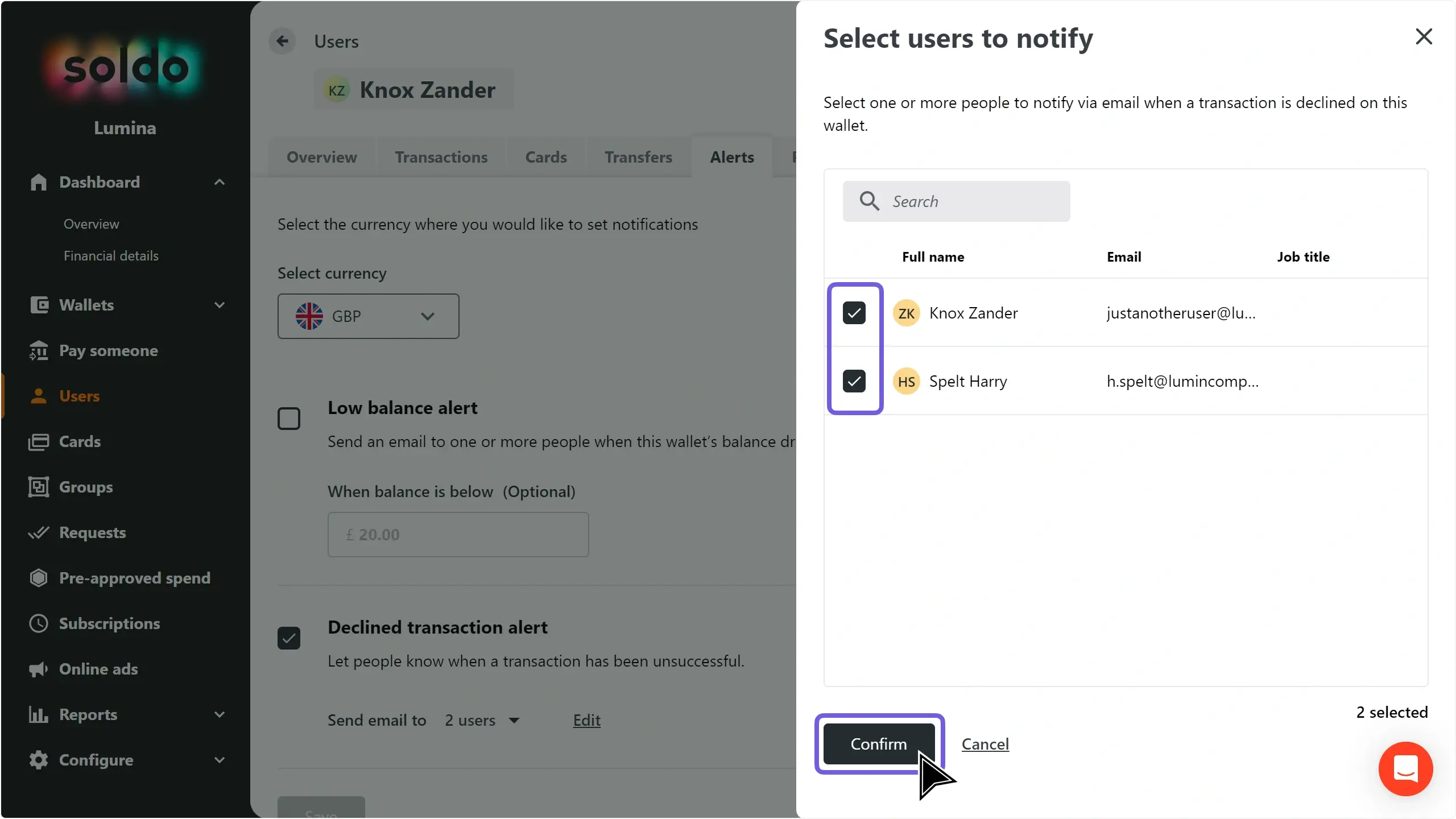Uncheck Spelt Harry in the notify list
This screenshot has height=819, width=1456.
854,381
